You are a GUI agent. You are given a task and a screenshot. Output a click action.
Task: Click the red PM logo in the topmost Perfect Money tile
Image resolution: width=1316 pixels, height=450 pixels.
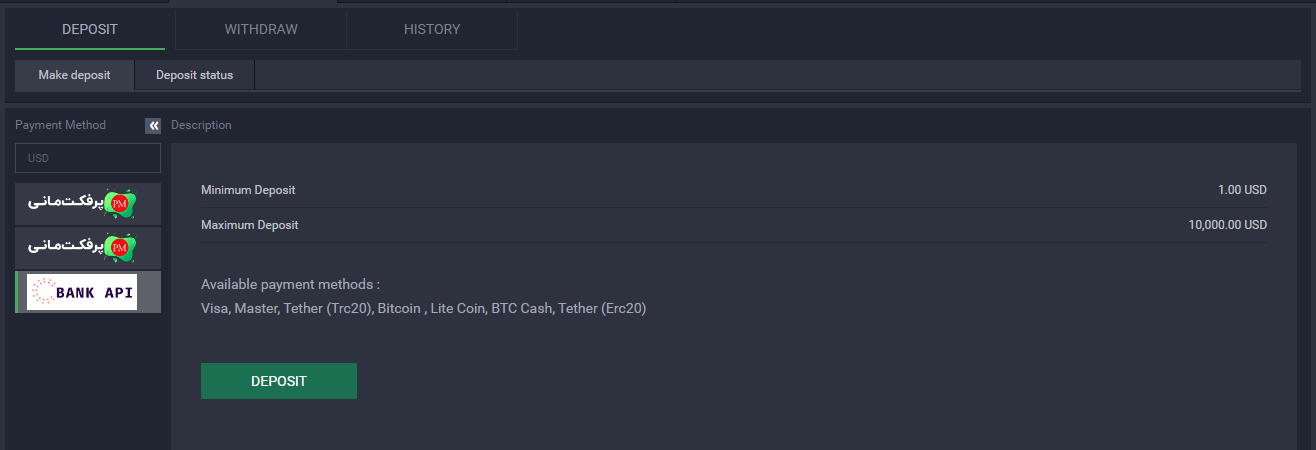tap(119, 204)
